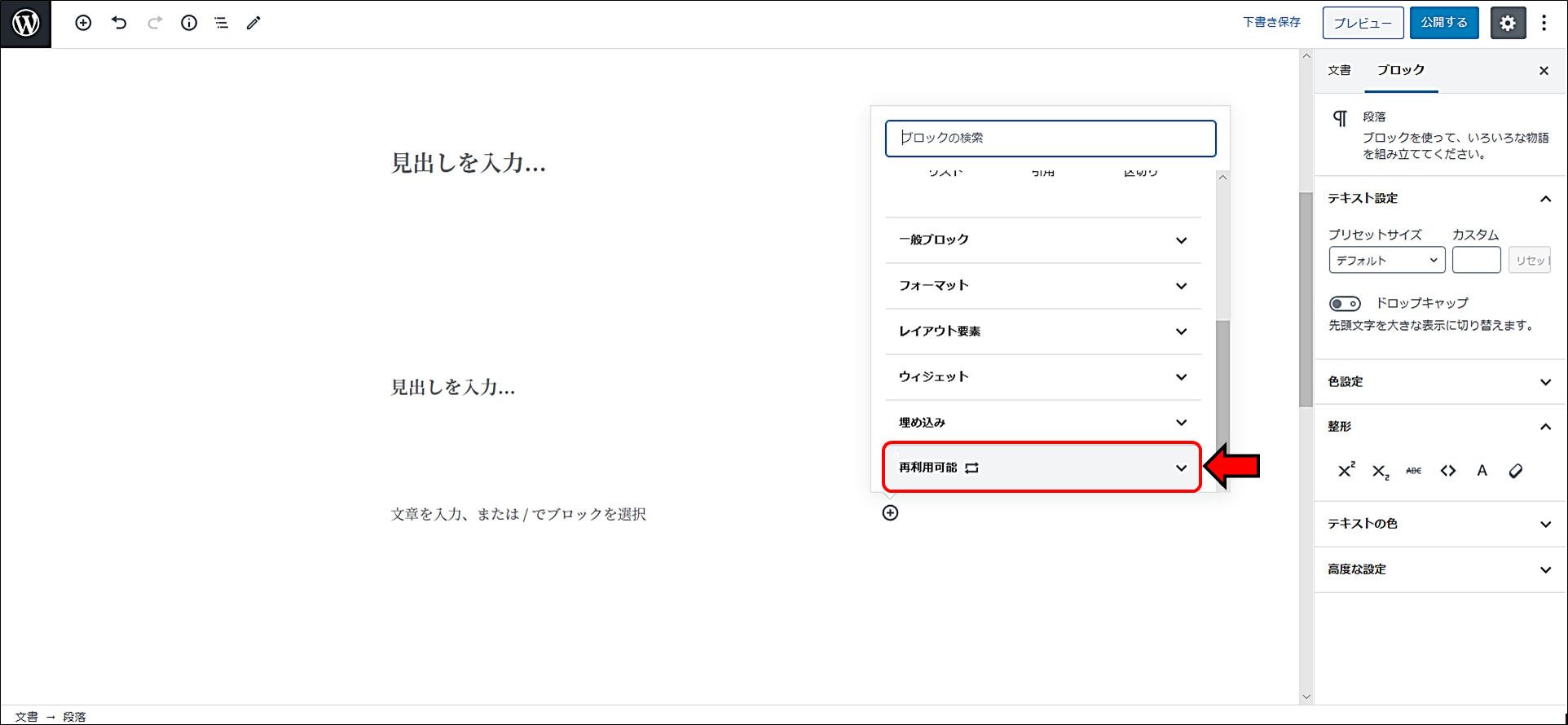Click the ブロックの検索 search field
The width and height of the screenshot is (1568, 725).
click(1050, 138)
